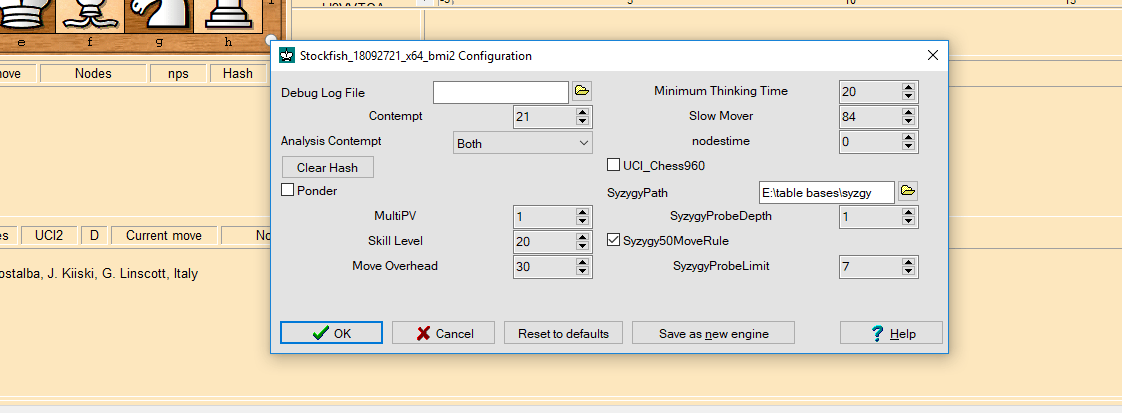Decrease Slow Mover with down arrow

click(x=908, y=121)
